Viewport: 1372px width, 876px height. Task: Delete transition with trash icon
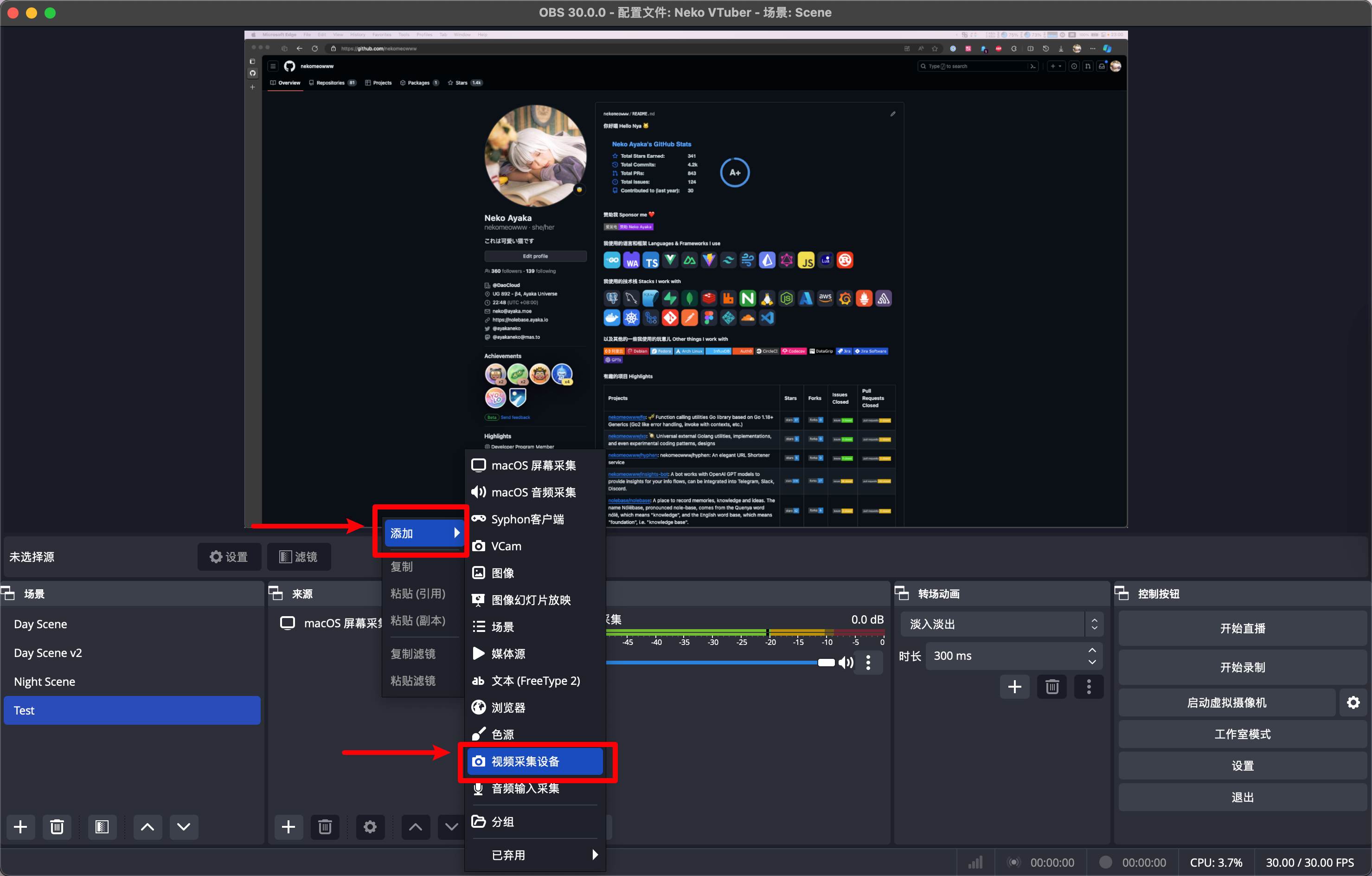[1052, 687]
